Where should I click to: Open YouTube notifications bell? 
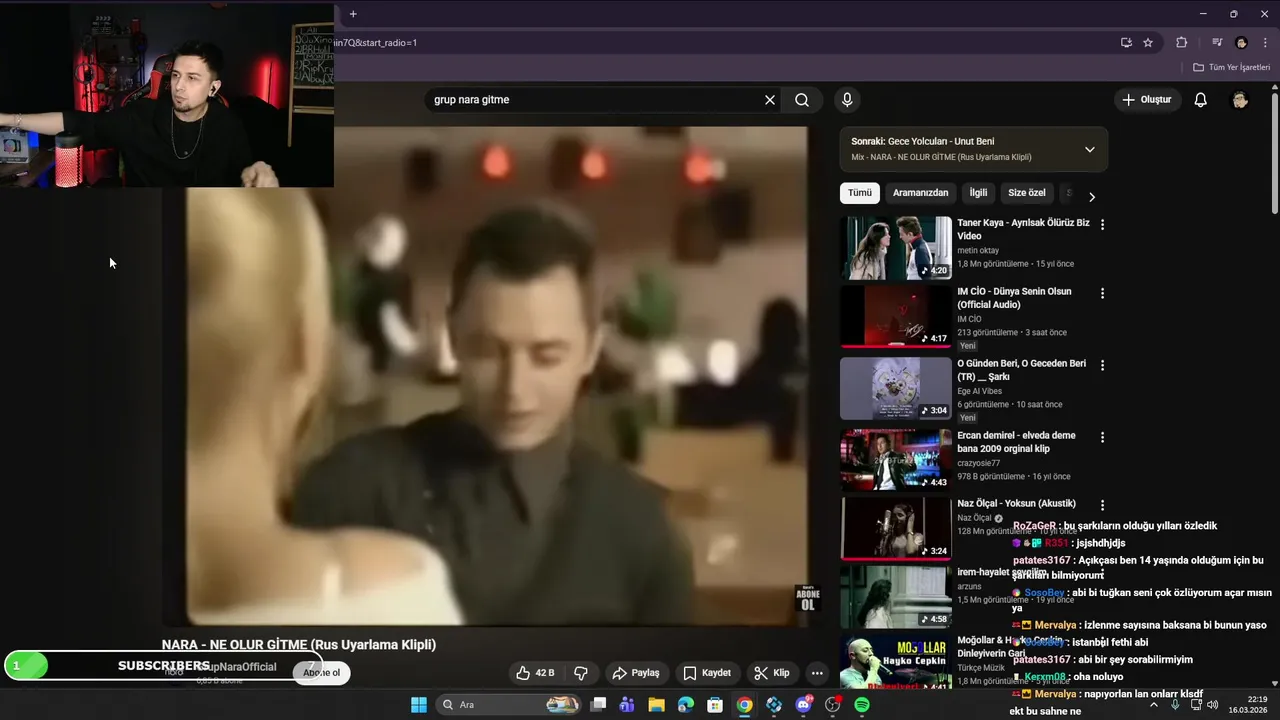1201,100
